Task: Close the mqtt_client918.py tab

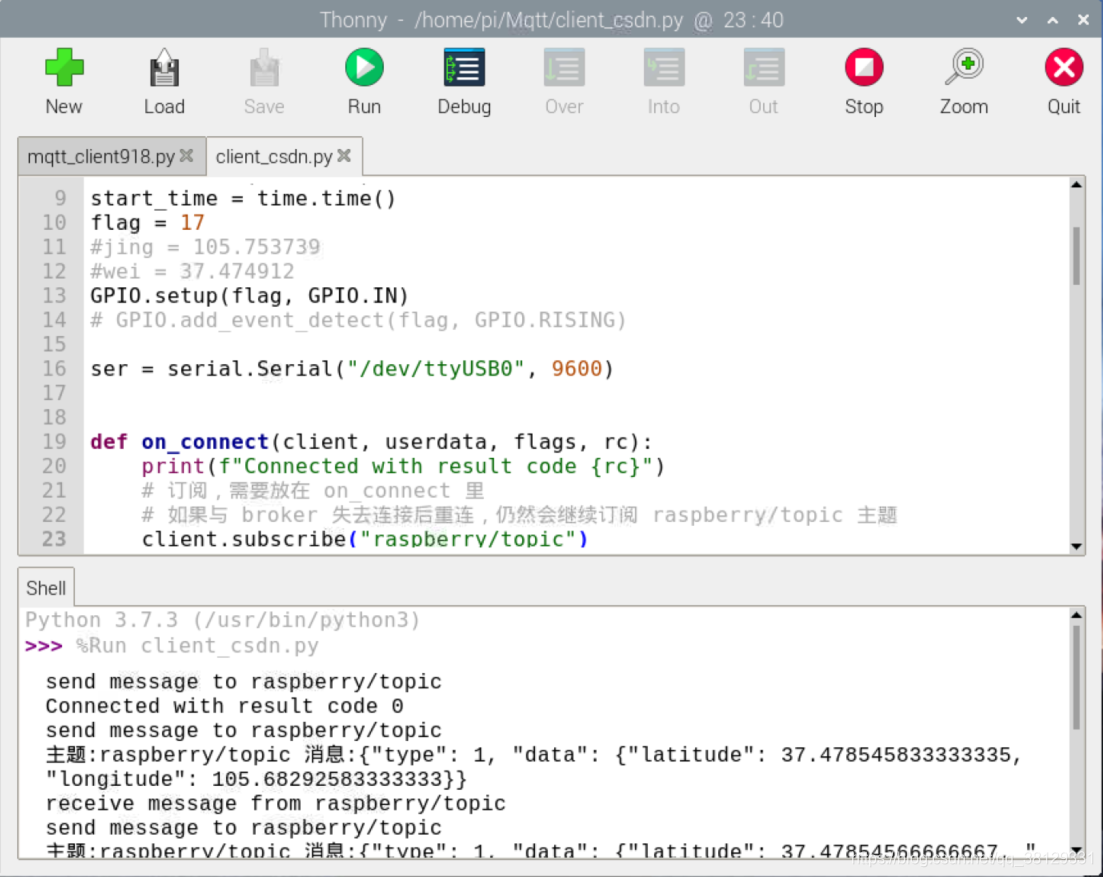Action: (186, 155)
